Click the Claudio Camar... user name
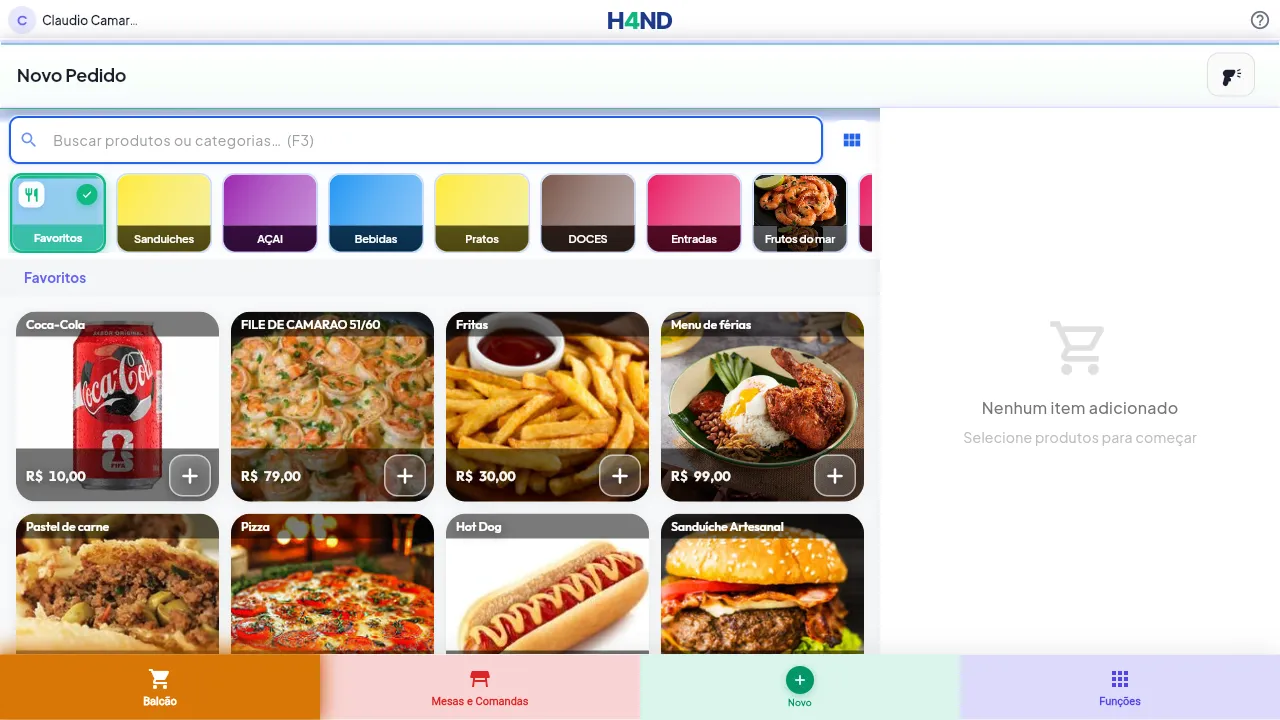The image size is (1280, 720). point(90,20)
